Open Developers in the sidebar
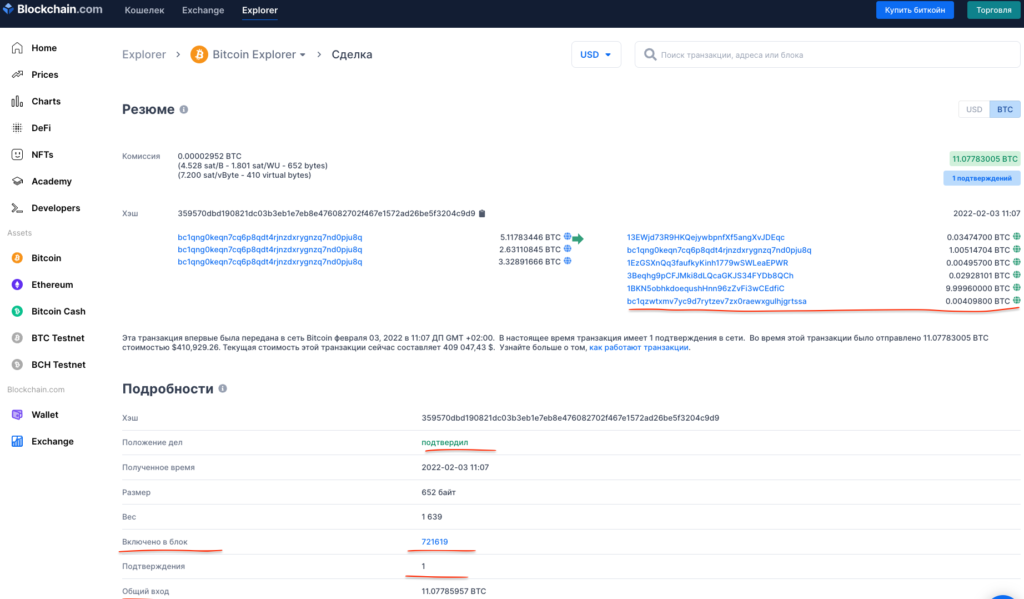The height and width of the screenshot is (599, 1024). (56, 208)
